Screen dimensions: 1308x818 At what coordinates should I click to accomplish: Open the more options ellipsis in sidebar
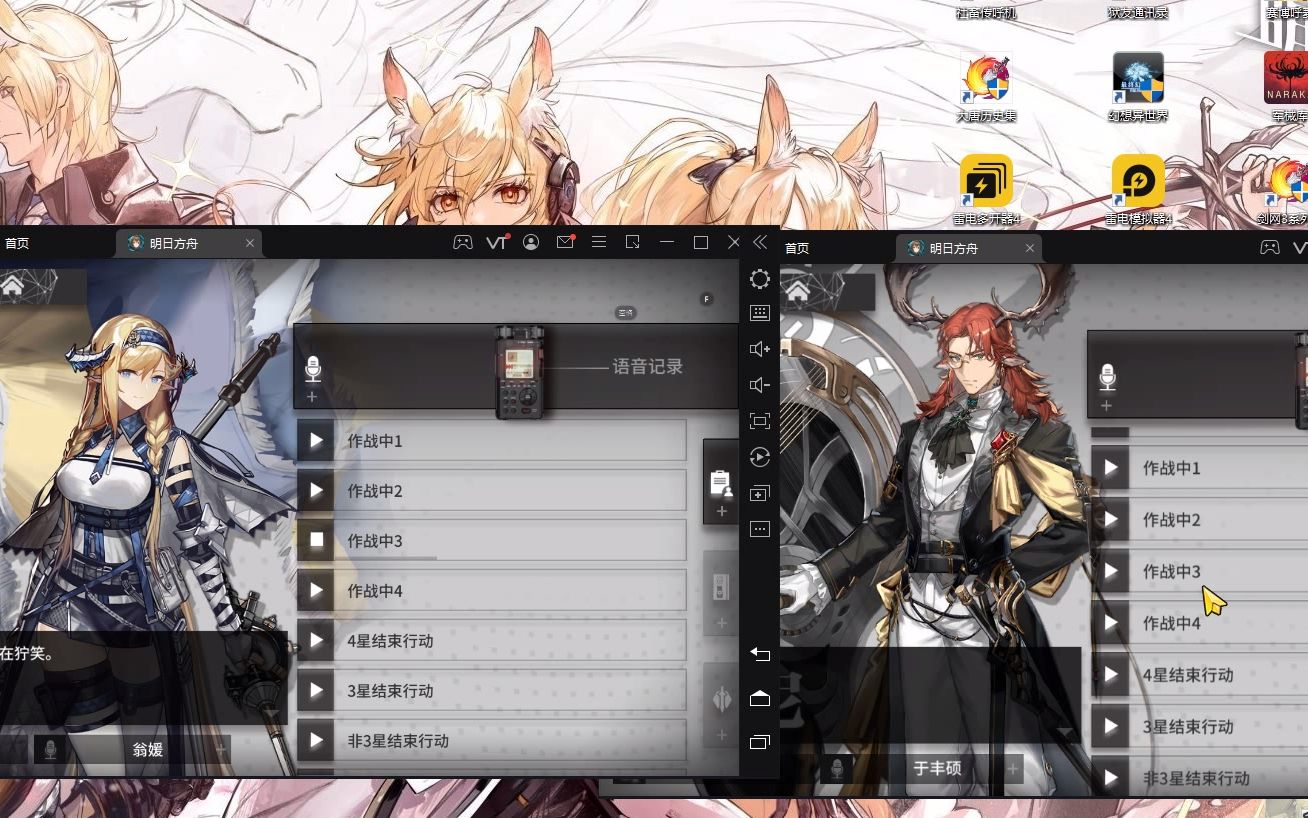760,529
